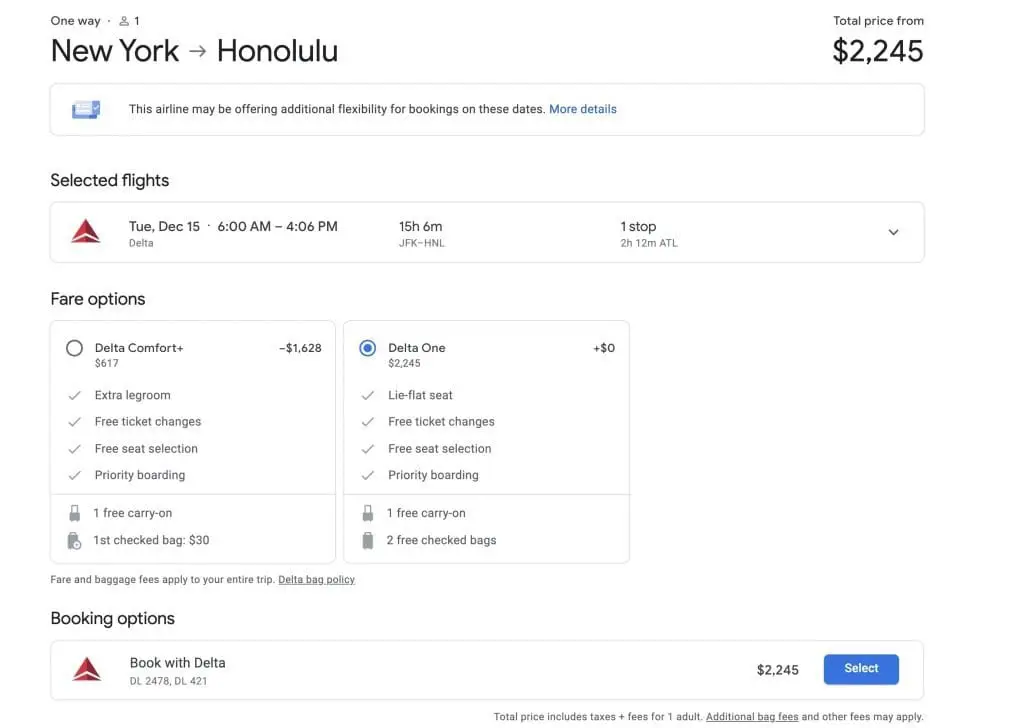Viewport: 1024px width, 728px height.
Task: Click the Delta logo beside Book with Delta
Action: [x=87, y=670]
